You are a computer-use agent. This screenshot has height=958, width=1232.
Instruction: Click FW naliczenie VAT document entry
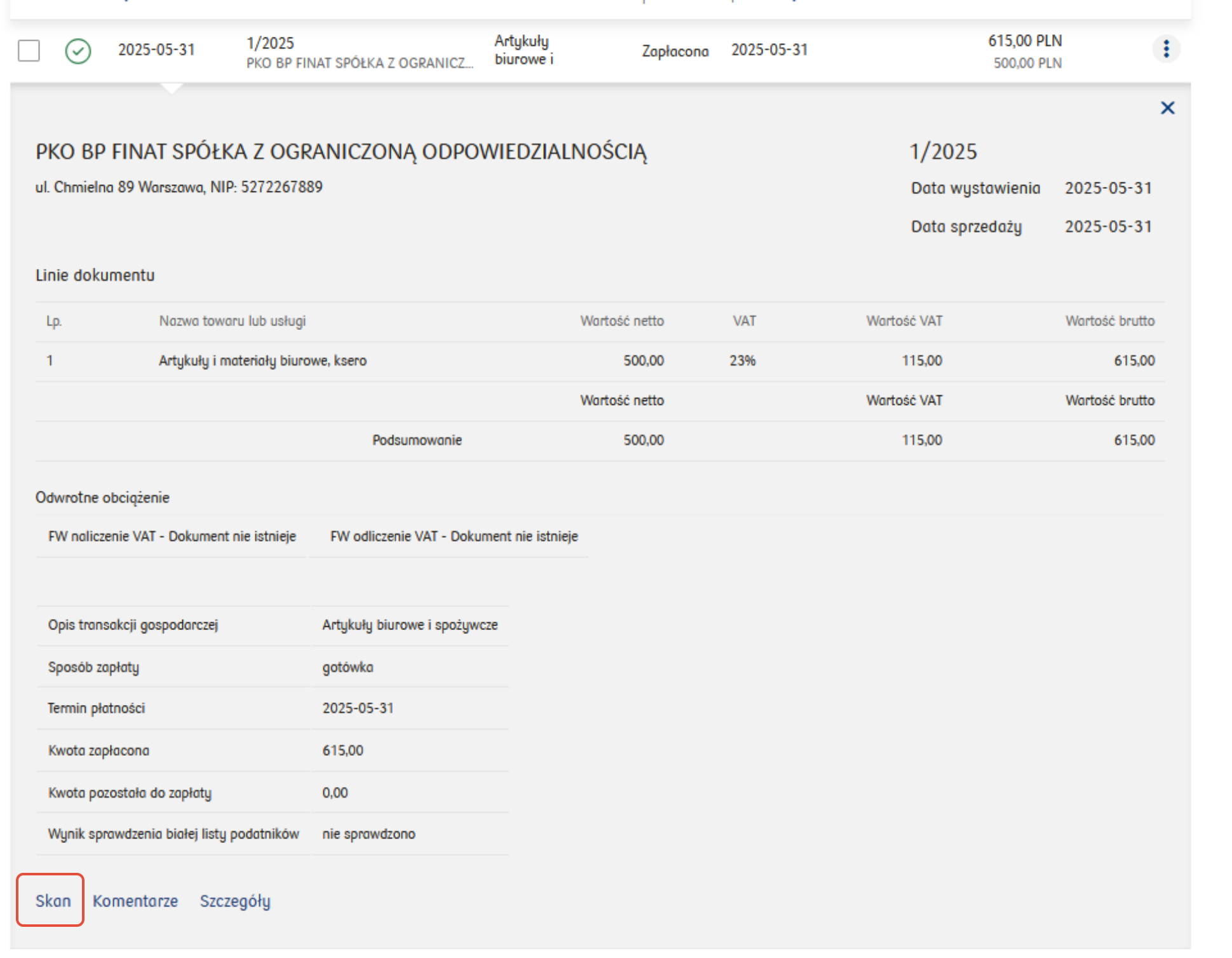(x=172, y=537)
